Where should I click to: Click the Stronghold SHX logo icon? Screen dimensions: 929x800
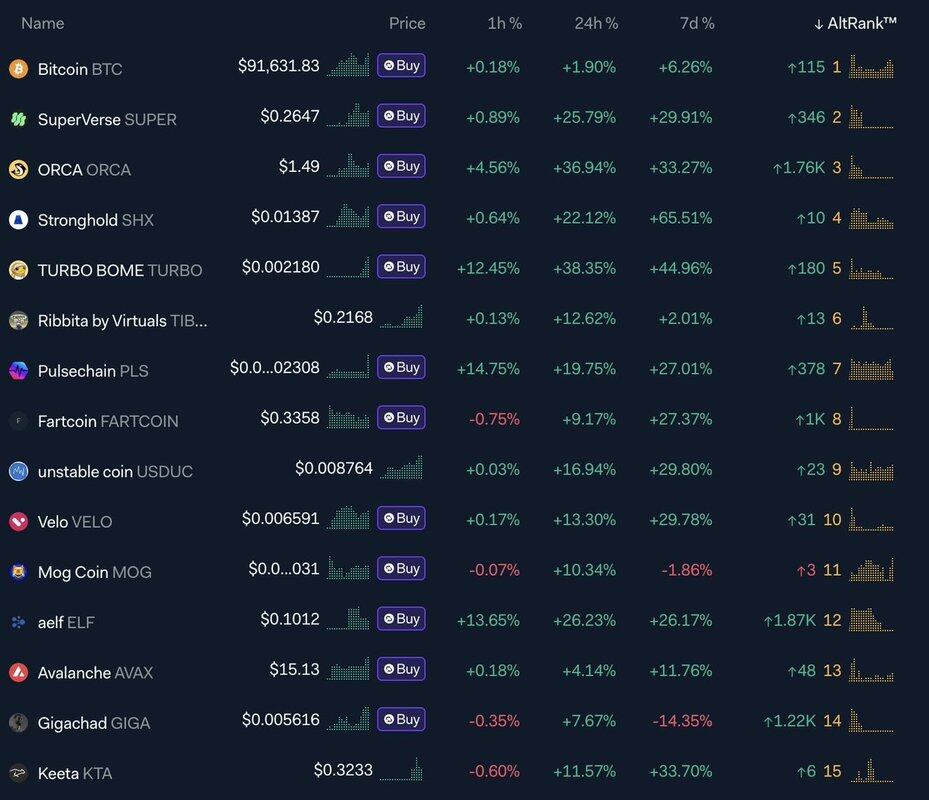(18, 220)
